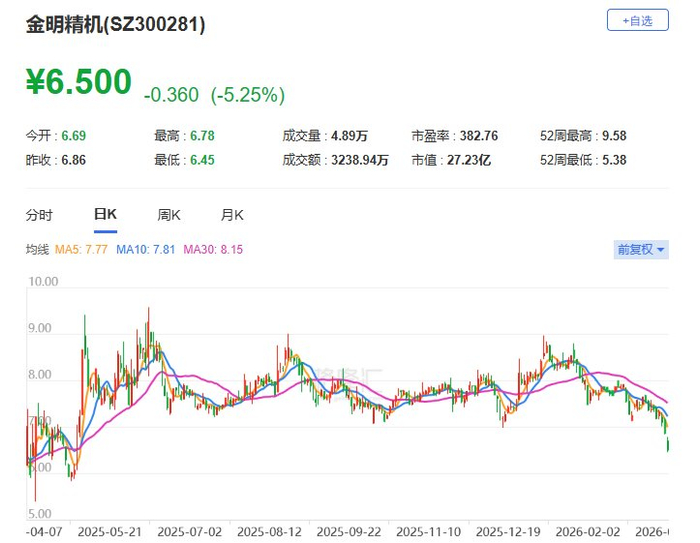Click y-axis label 5.00

pyautogui.click(x=40, y=514)
